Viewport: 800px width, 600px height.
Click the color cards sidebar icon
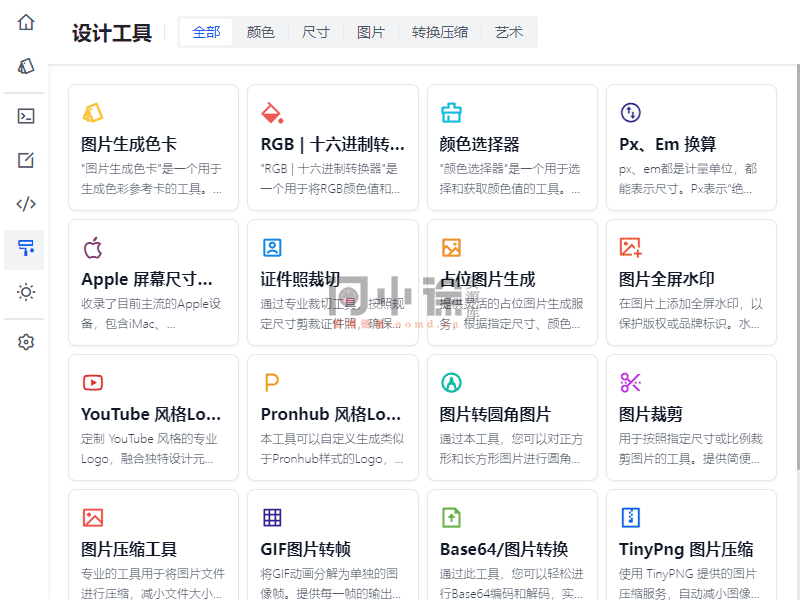point(26,66)
